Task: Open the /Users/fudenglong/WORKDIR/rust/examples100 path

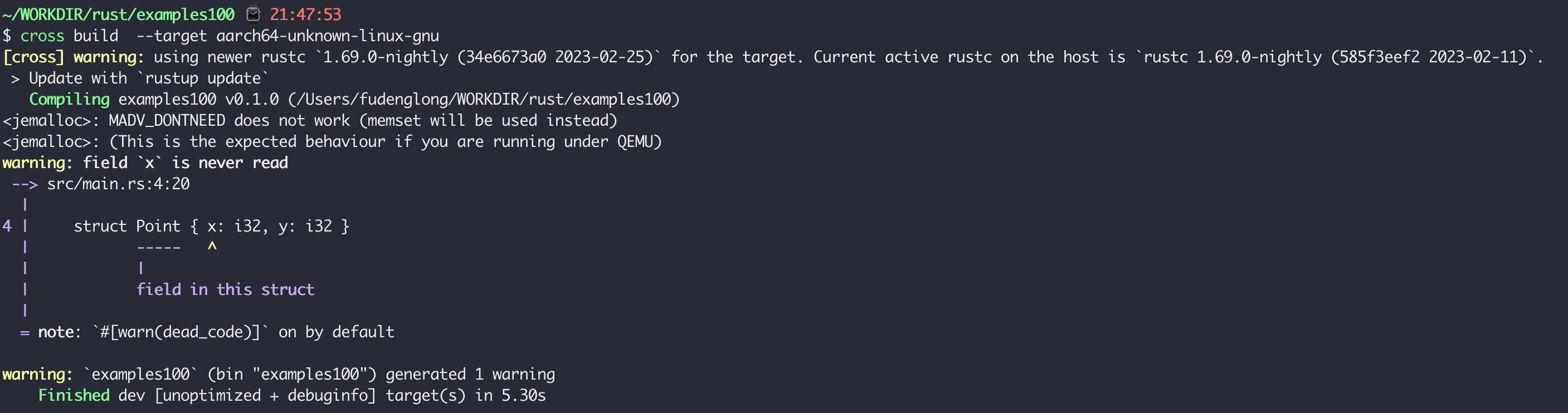Action: tap(484, 99)
